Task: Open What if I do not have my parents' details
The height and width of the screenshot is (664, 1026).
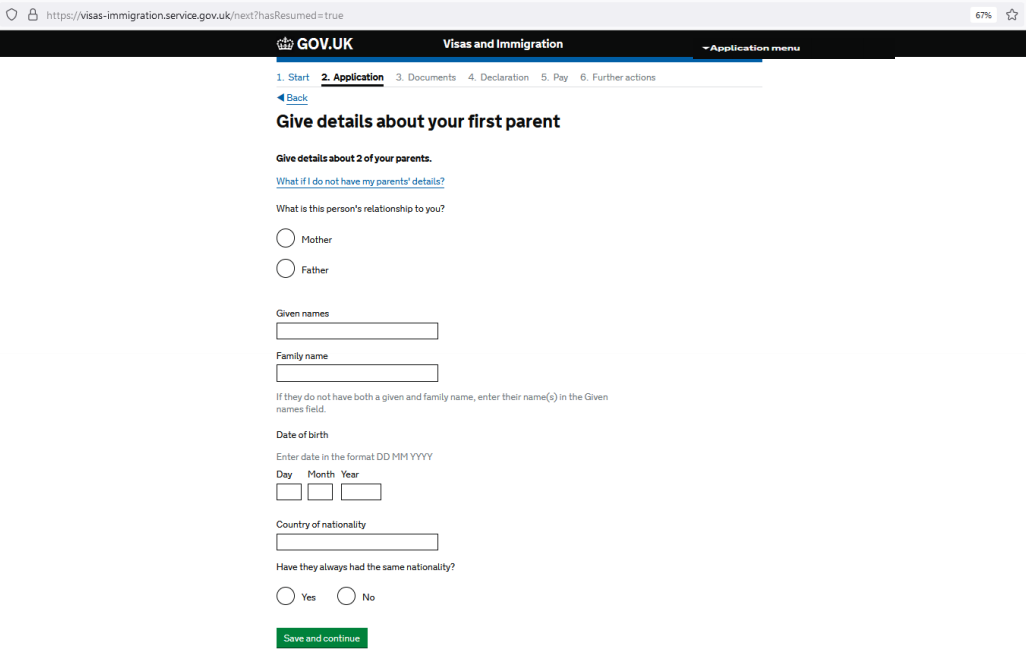Action: click(x=360, y=181)
